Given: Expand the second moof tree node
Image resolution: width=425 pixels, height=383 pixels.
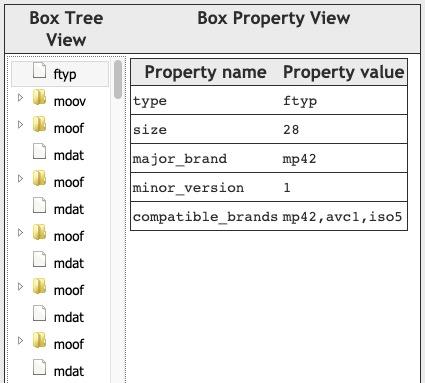Looking at the screenshot, I should click(20, 179).
